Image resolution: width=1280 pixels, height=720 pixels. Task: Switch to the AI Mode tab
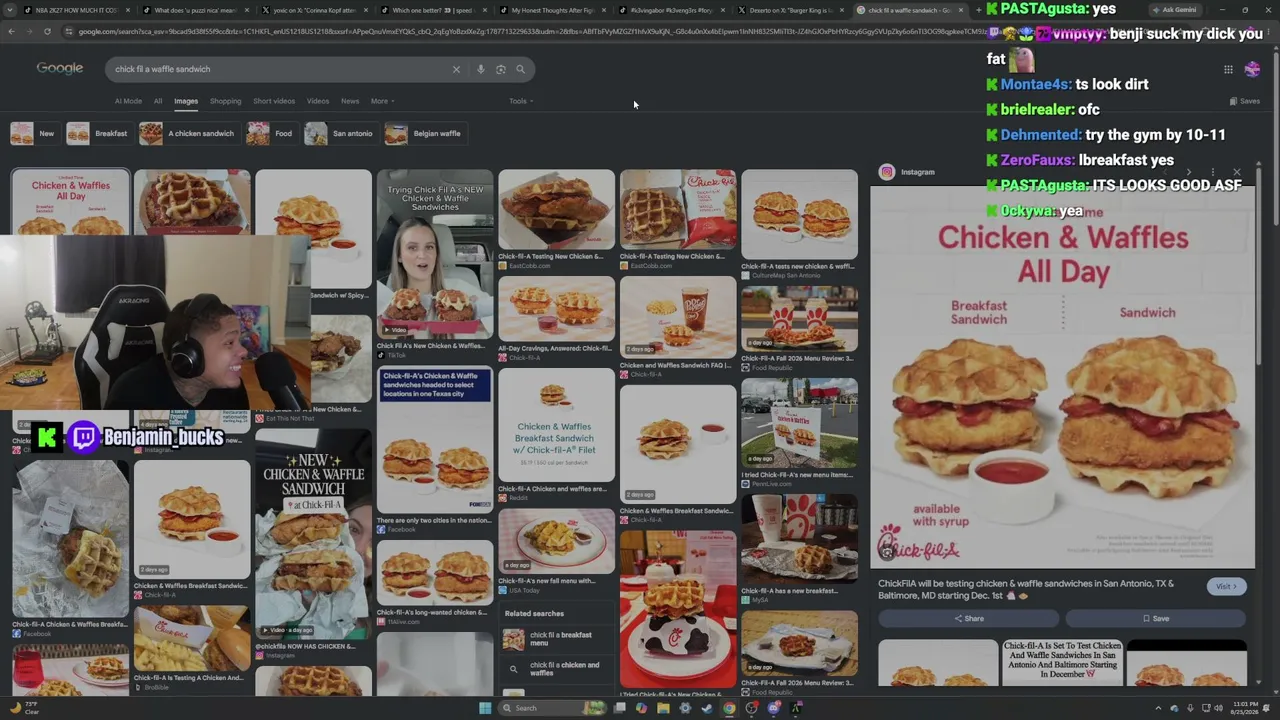pyautogui.click(x=128, y=101)
